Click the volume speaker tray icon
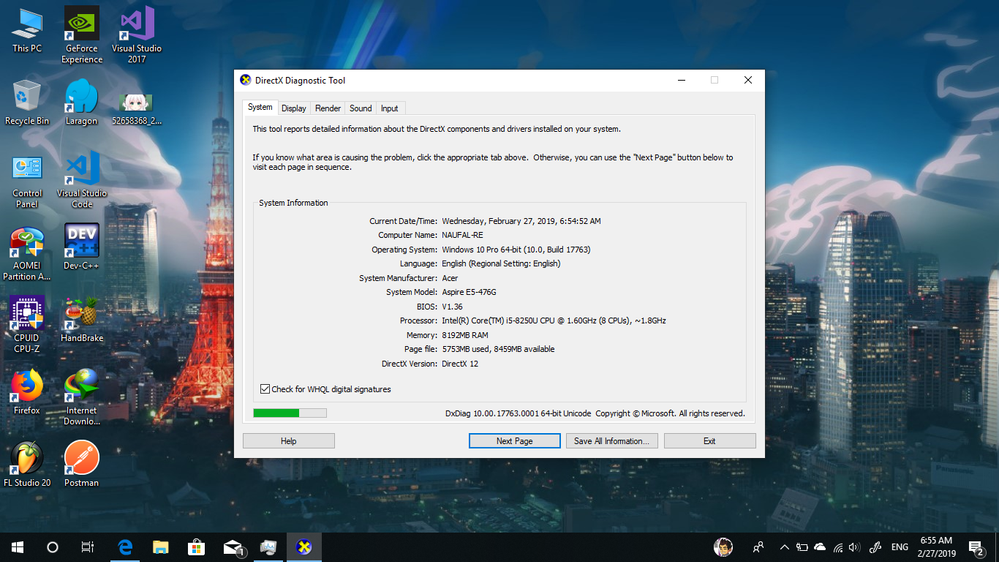The width and height of the screenshot is (999, 562). point(854,547)
